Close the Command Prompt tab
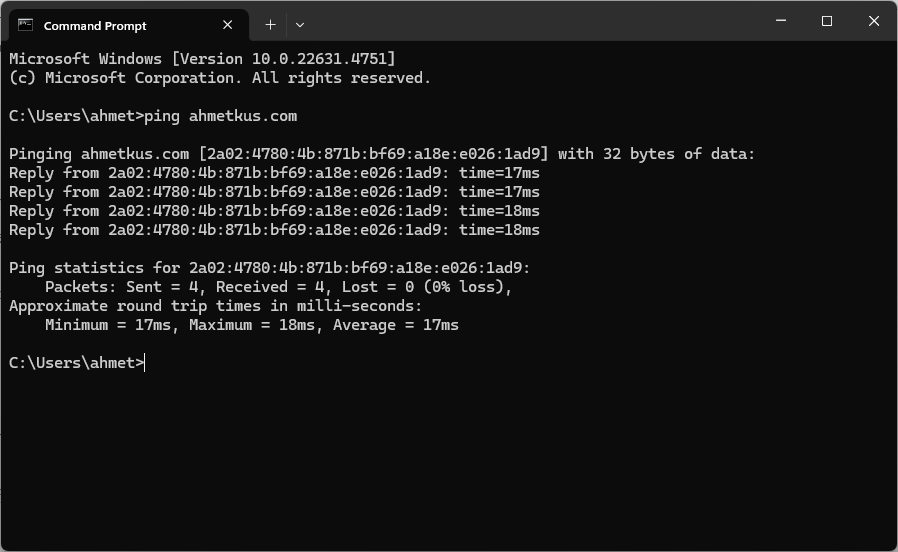Screen dimensions: 898x552 pos(227,25)
